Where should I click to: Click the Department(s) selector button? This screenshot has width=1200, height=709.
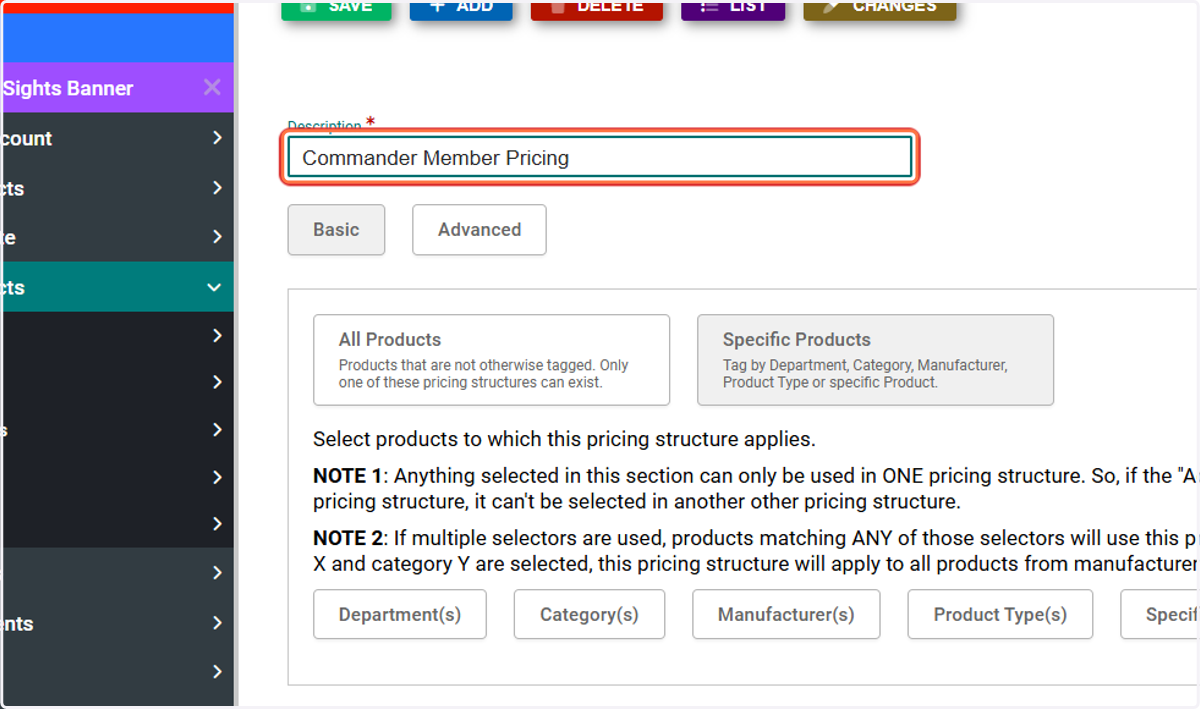(x=400, y=615)
